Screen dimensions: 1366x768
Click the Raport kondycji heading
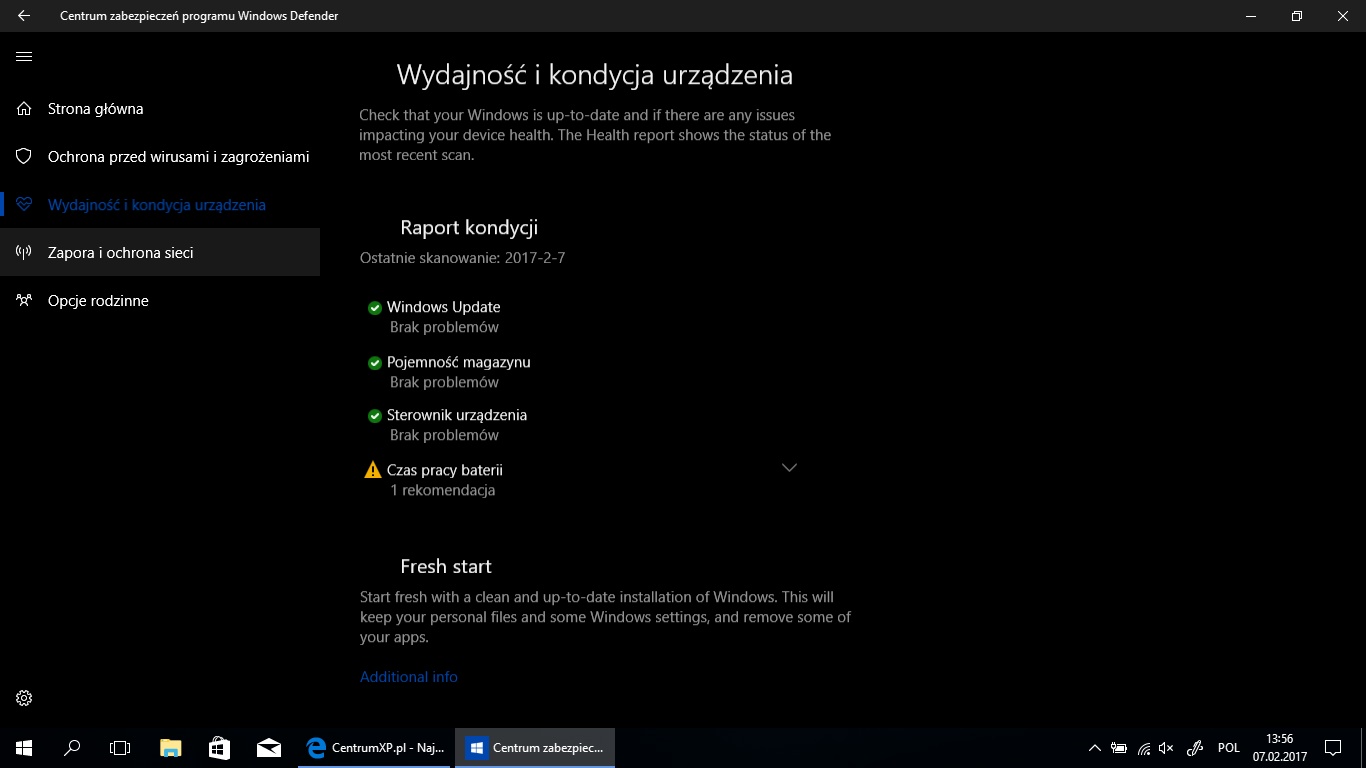coord(469,227)
